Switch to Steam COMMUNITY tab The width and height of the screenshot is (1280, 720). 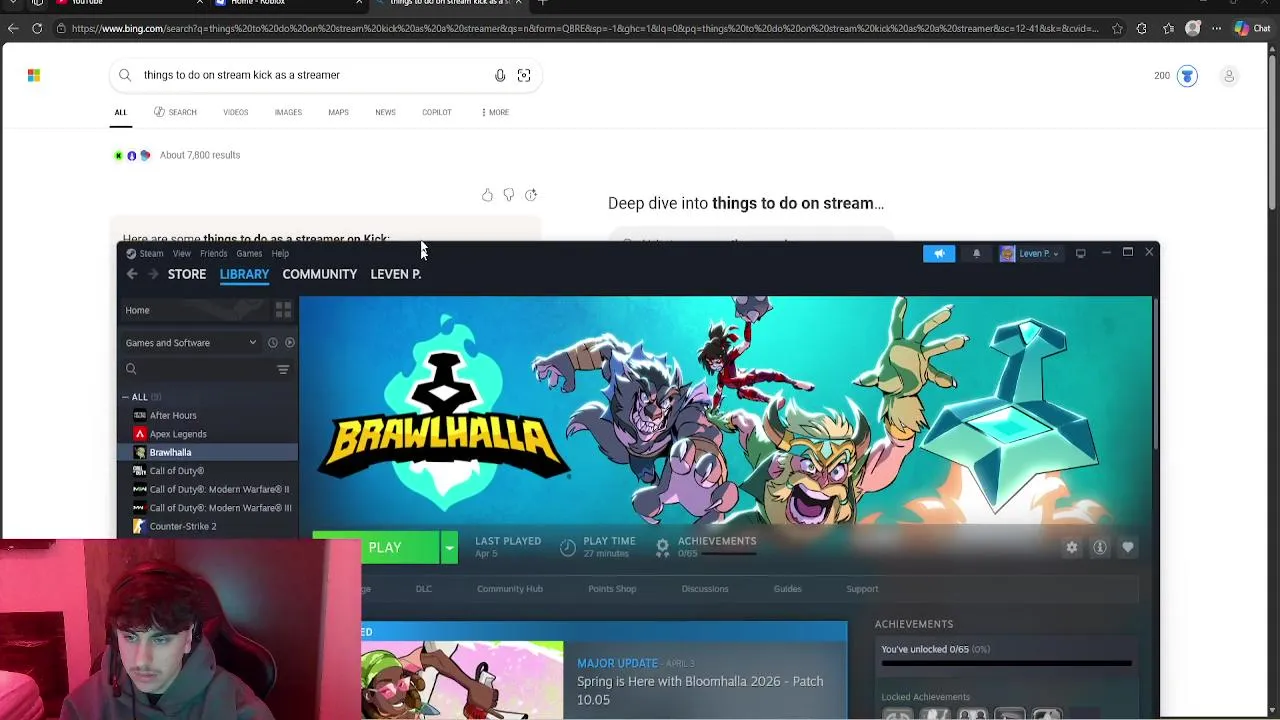click(319, 274)
